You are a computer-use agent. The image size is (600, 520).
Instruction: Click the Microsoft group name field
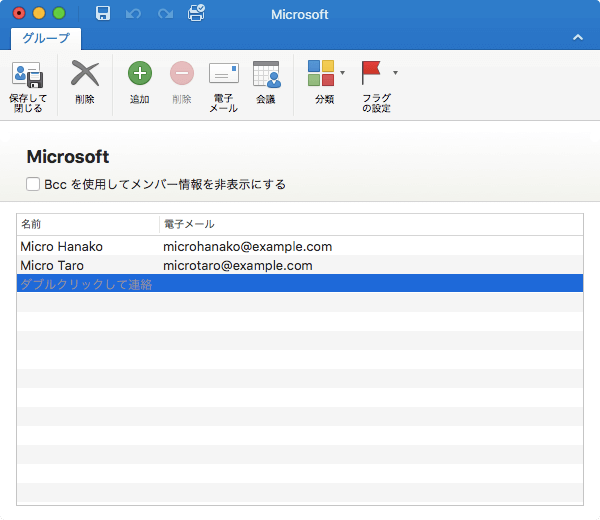coord(68,157)
